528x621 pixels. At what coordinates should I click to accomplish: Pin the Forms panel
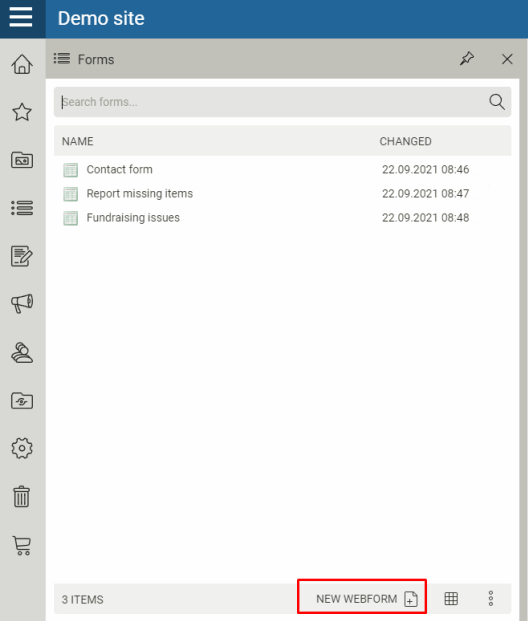(467, 59)
